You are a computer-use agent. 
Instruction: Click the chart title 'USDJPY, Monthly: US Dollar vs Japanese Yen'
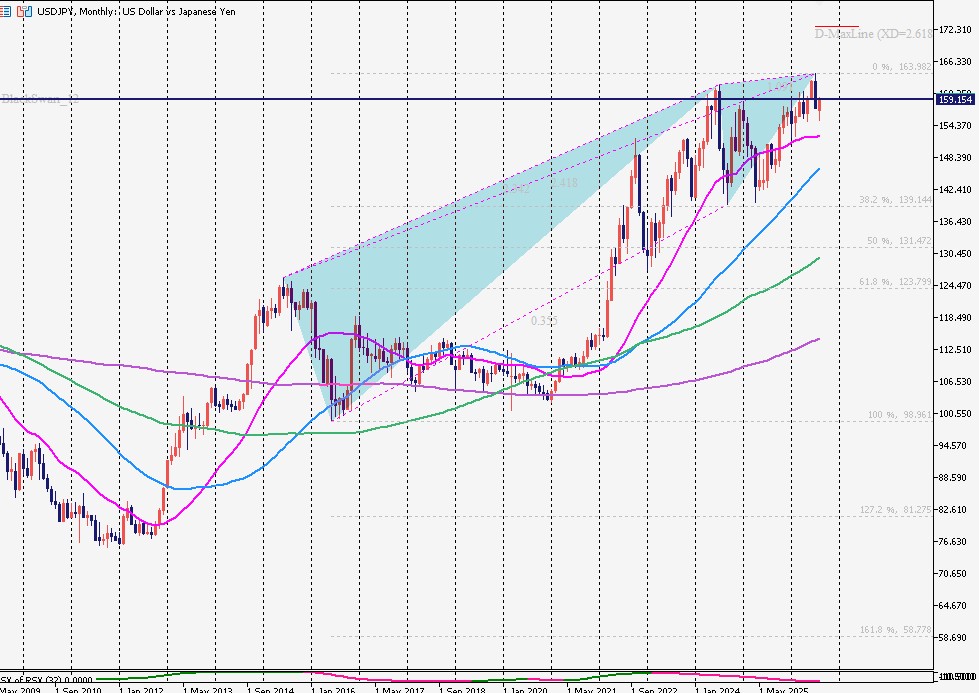pyautogui.click(x=136, y=11)
